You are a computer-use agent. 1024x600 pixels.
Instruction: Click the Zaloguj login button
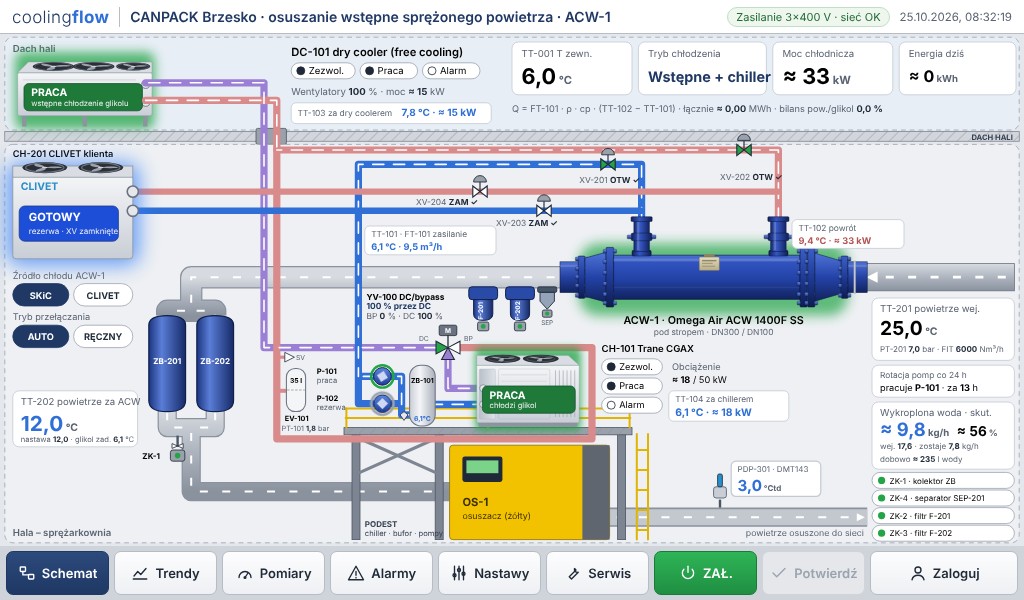944,573
